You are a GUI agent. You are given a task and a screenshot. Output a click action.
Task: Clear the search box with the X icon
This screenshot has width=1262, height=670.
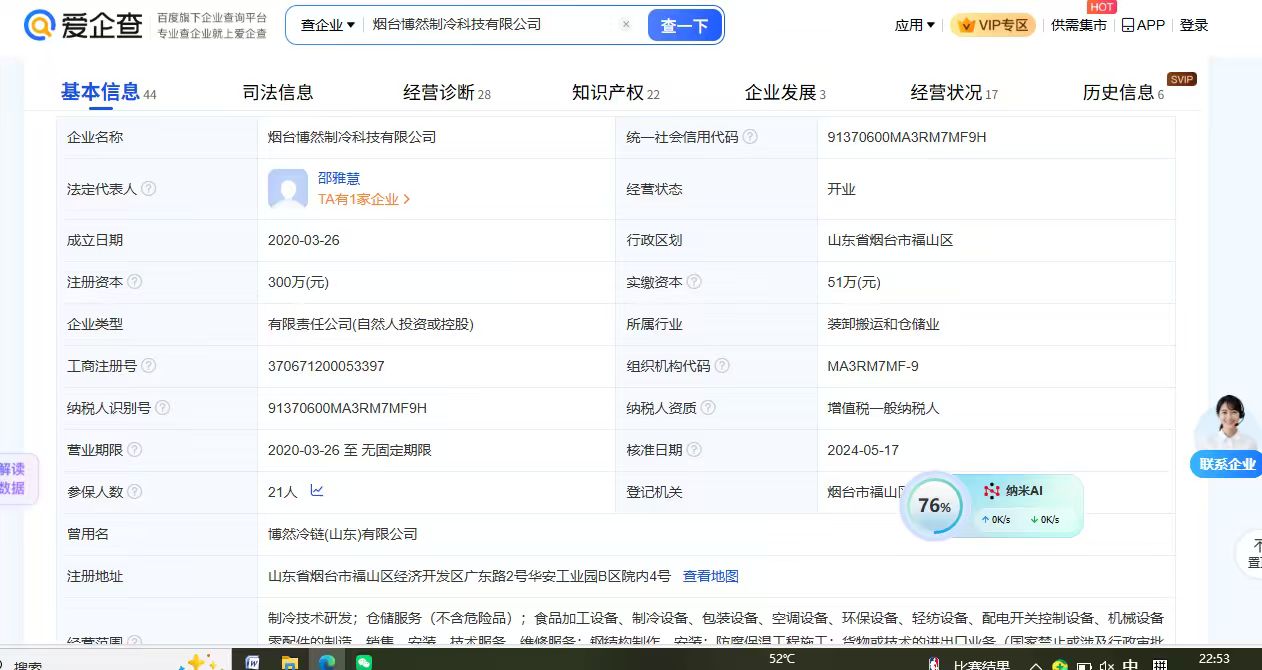click(x=626, y=25)
